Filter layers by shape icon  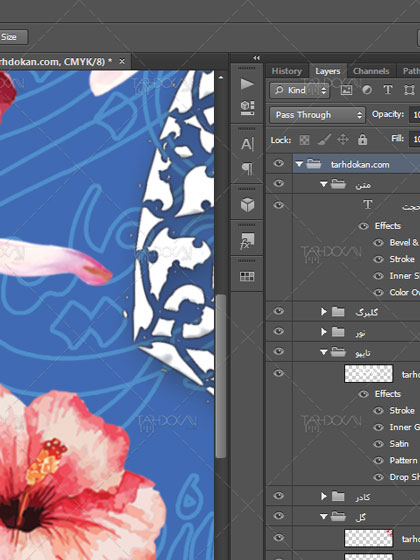(x=409, y=90)
